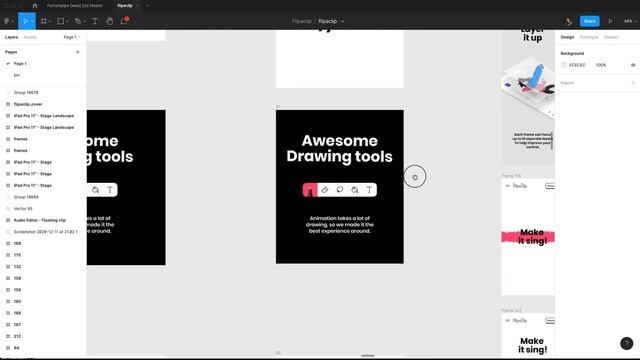The width and height of the screenshot is (640, 360).
Task: Click the Share button
Action: pos(589,21)
